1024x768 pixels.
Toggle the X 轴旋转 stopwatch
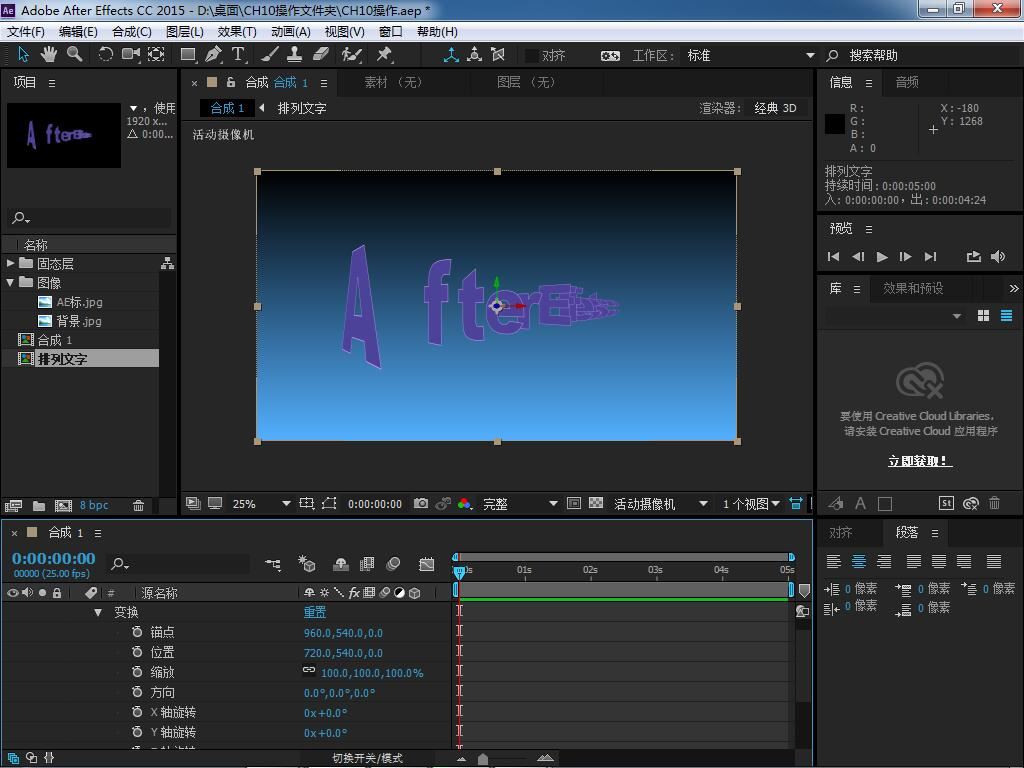136,712
